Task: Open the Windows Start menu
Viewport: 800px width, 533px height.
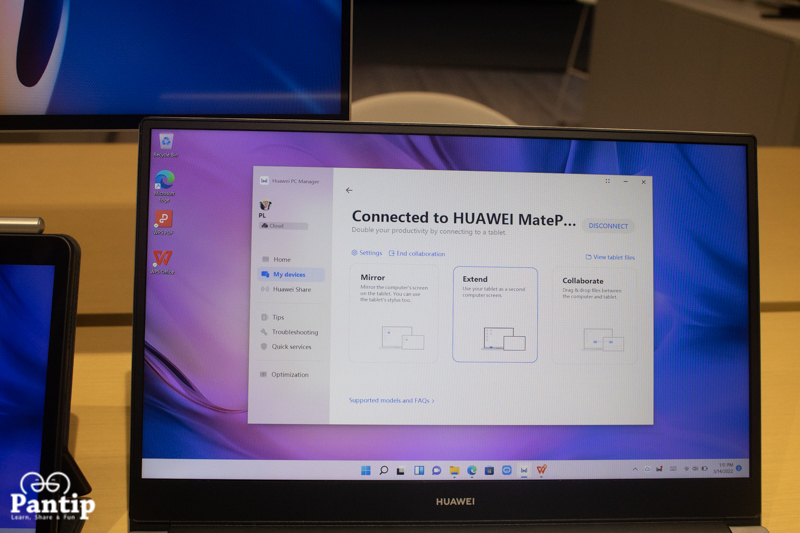Action: click(366, 470)
